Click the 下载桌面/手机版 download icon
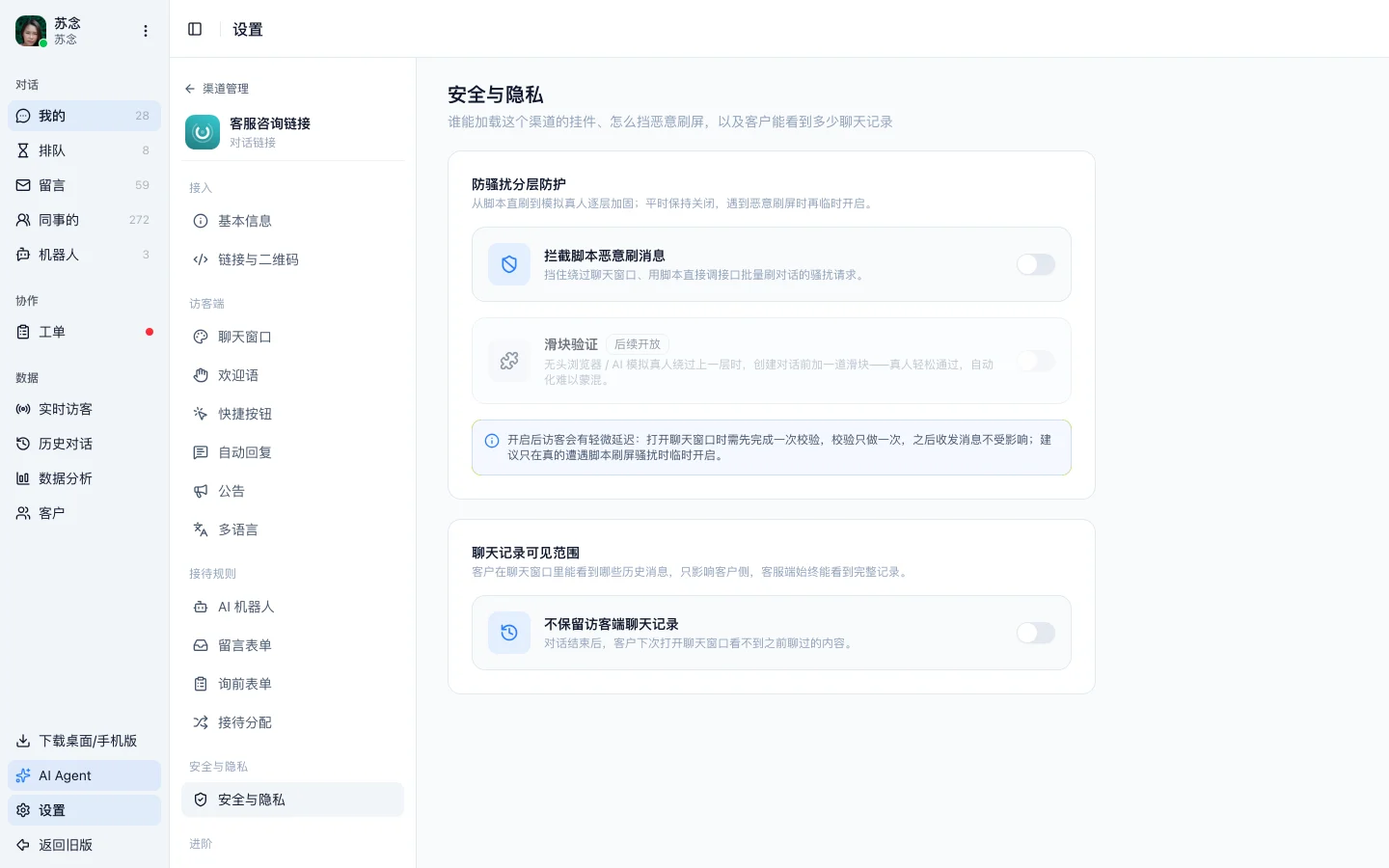The height and width of the screenshot is (868, 1389). 23,741
